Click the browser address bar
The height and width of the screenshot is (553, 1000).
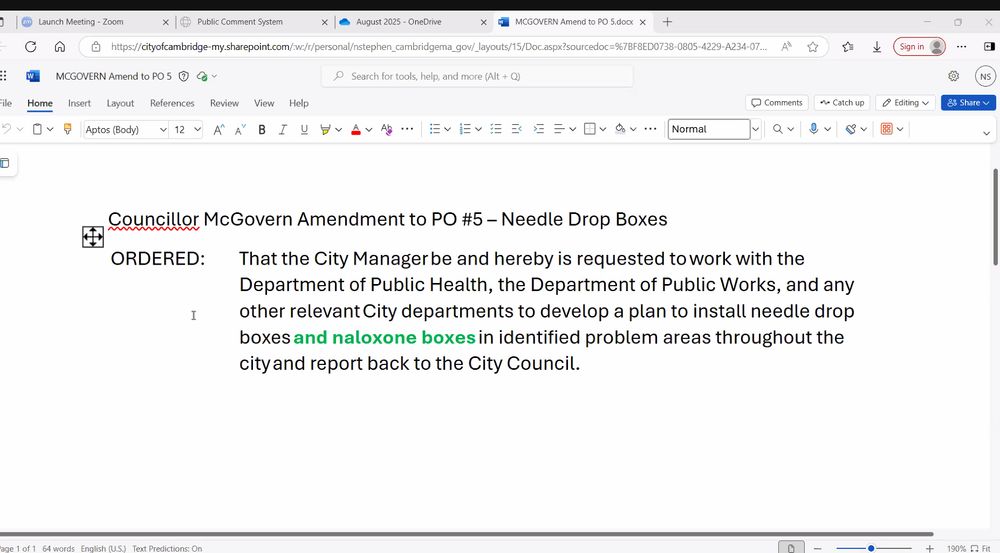tap(439, 47)
